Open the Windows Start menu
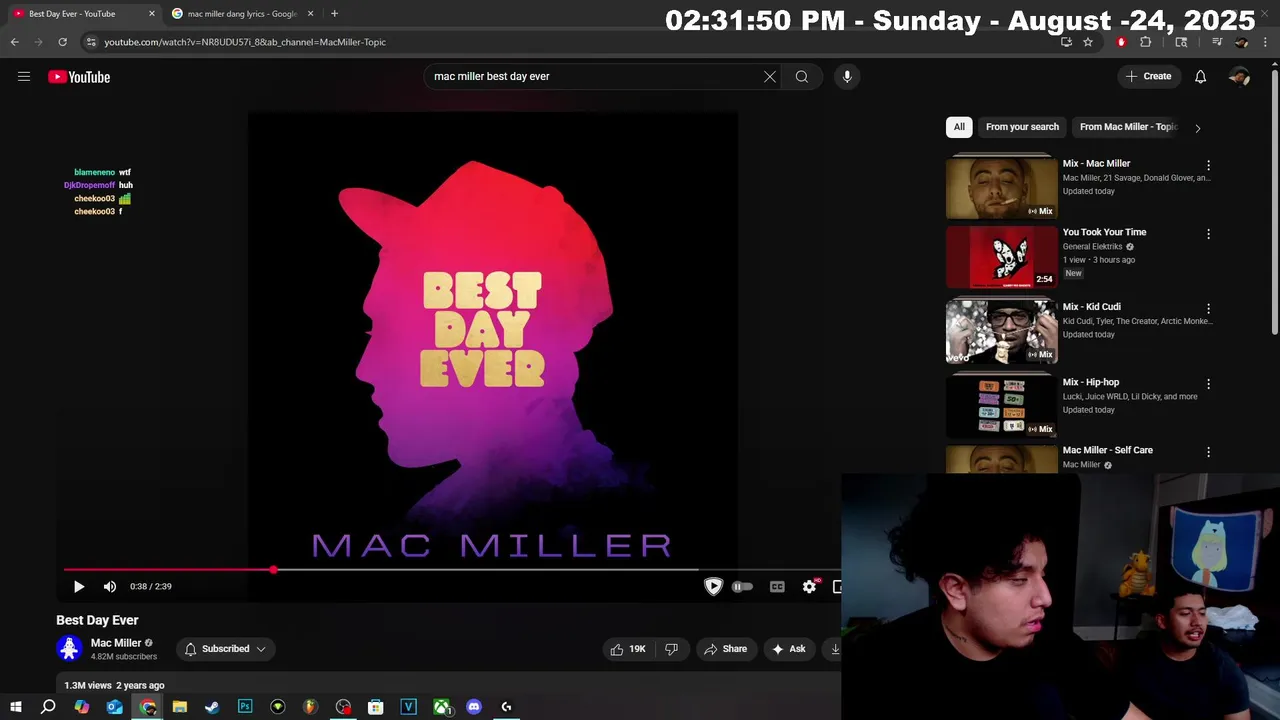The height and width of the screenshot is (720, 1280). pyautogui.click(x=16, y=707)
